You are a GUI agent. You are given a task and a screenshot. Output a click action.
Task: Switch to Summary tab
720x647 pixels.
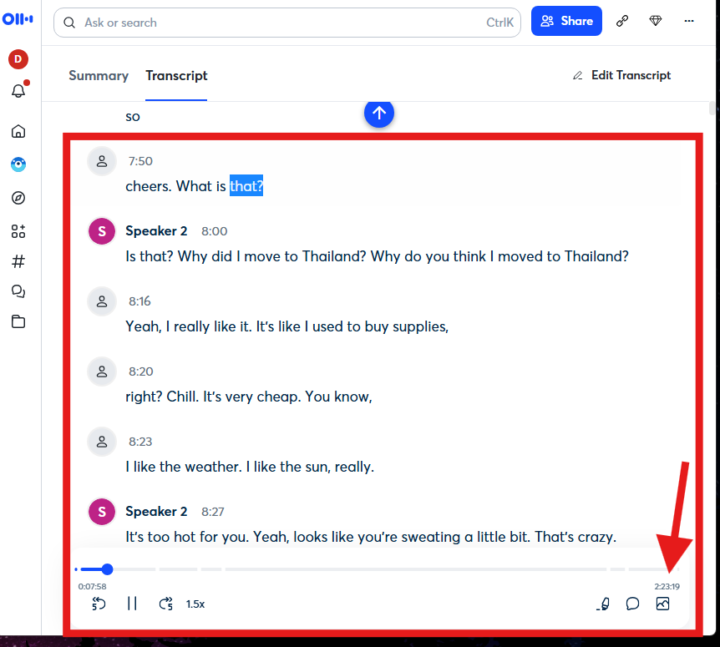click(98, 75)
